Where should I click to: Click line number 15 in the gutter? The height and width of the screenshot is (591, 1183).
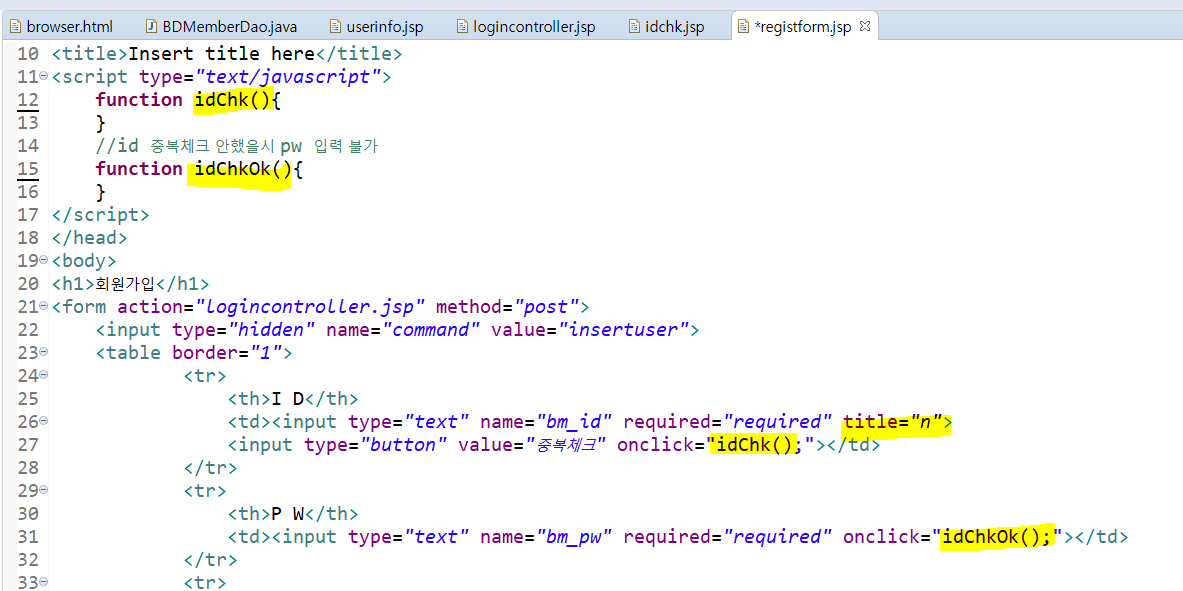click(x=27, y=168)
